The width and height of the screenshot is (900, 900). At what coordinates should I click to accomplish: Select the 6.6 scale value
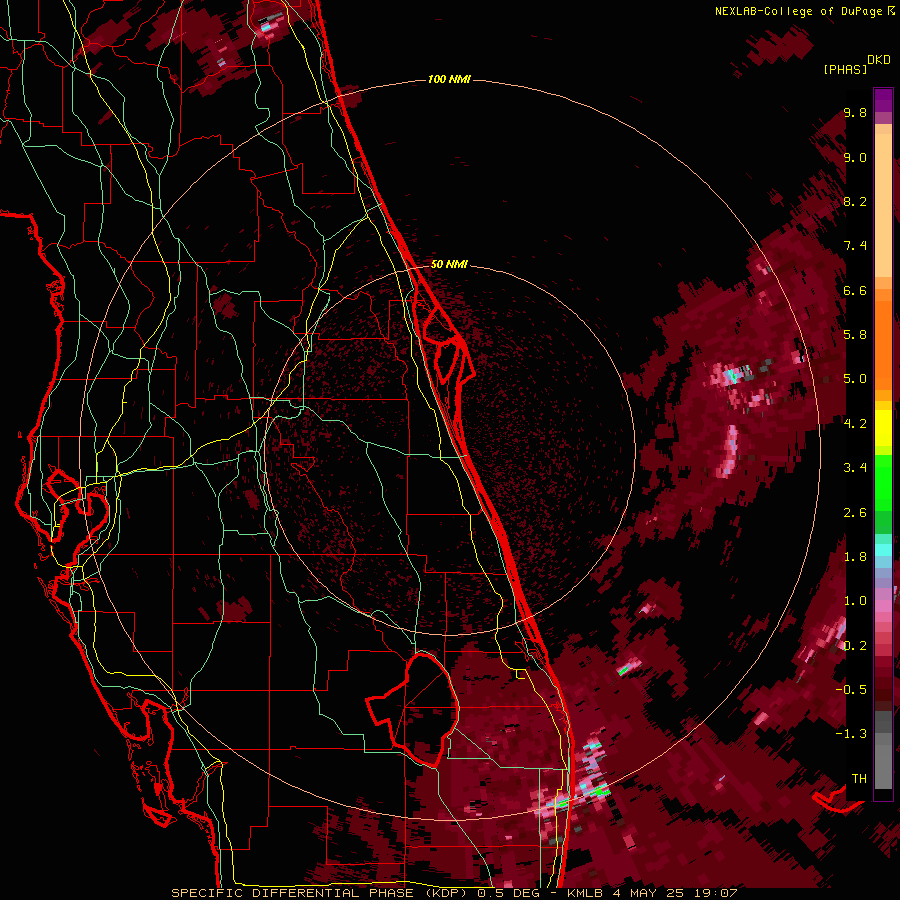(855, 290)
